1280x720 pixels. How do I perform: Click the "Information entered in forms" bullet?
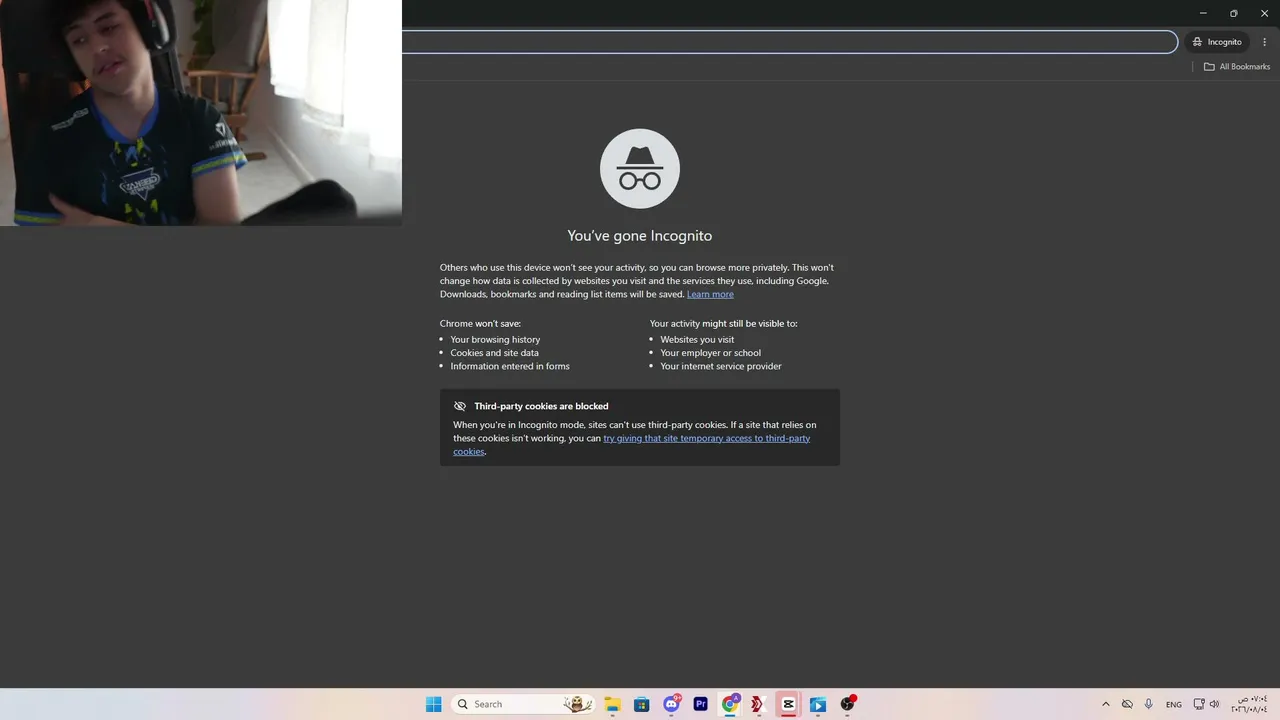pos(510,366)
